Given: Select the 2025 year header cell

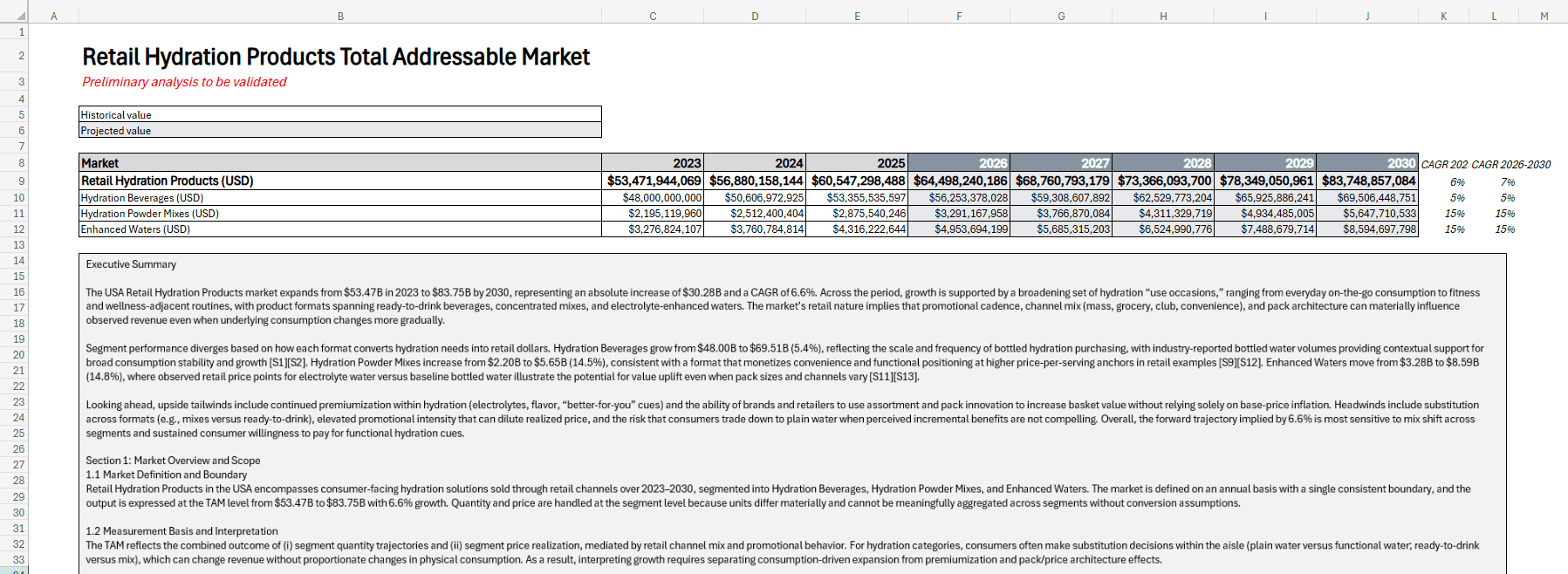Looking at the screenshot, I should tap(857, 163).
